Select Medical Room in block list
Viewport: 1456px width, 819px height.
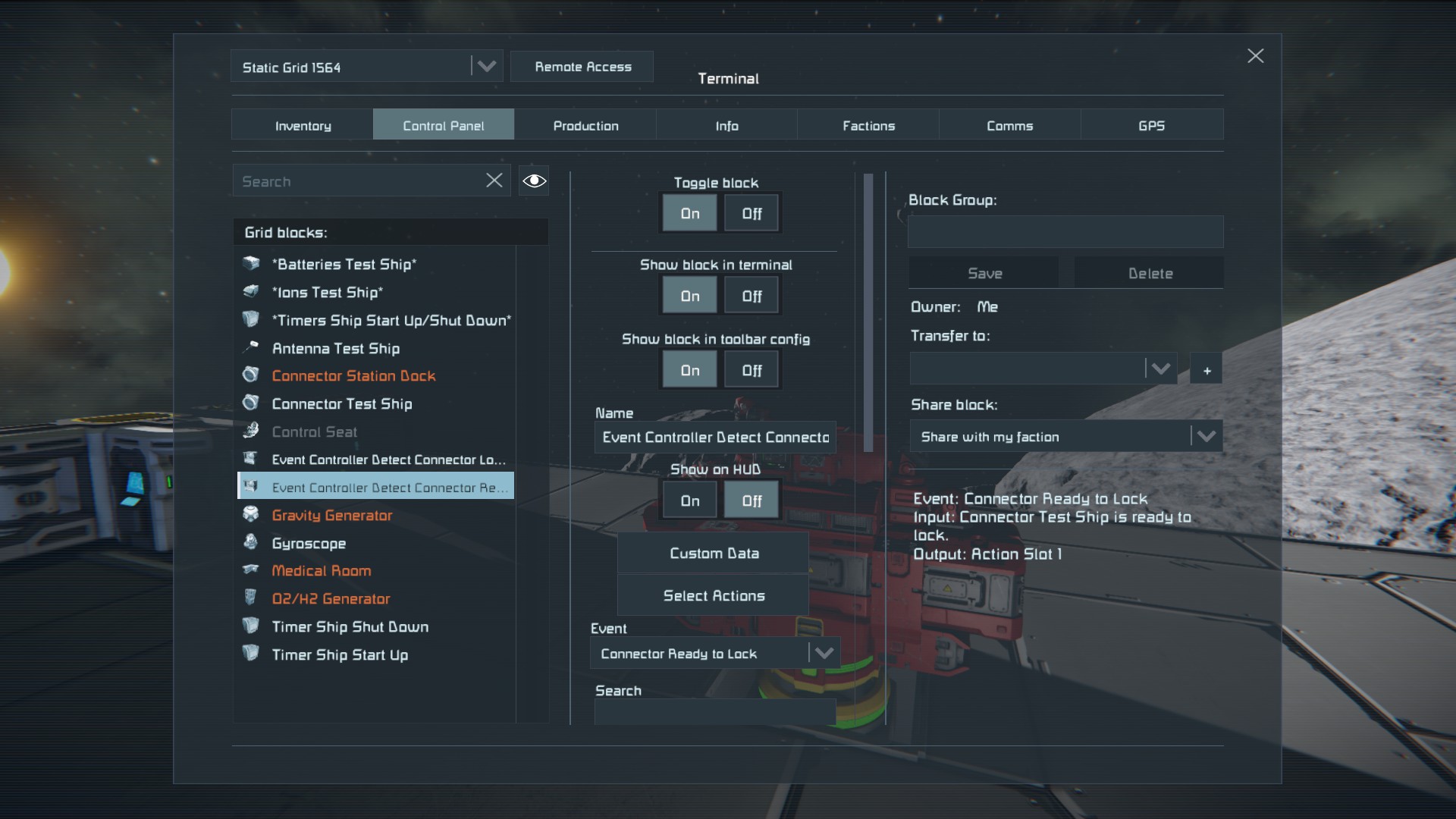[x=376, y=570]
